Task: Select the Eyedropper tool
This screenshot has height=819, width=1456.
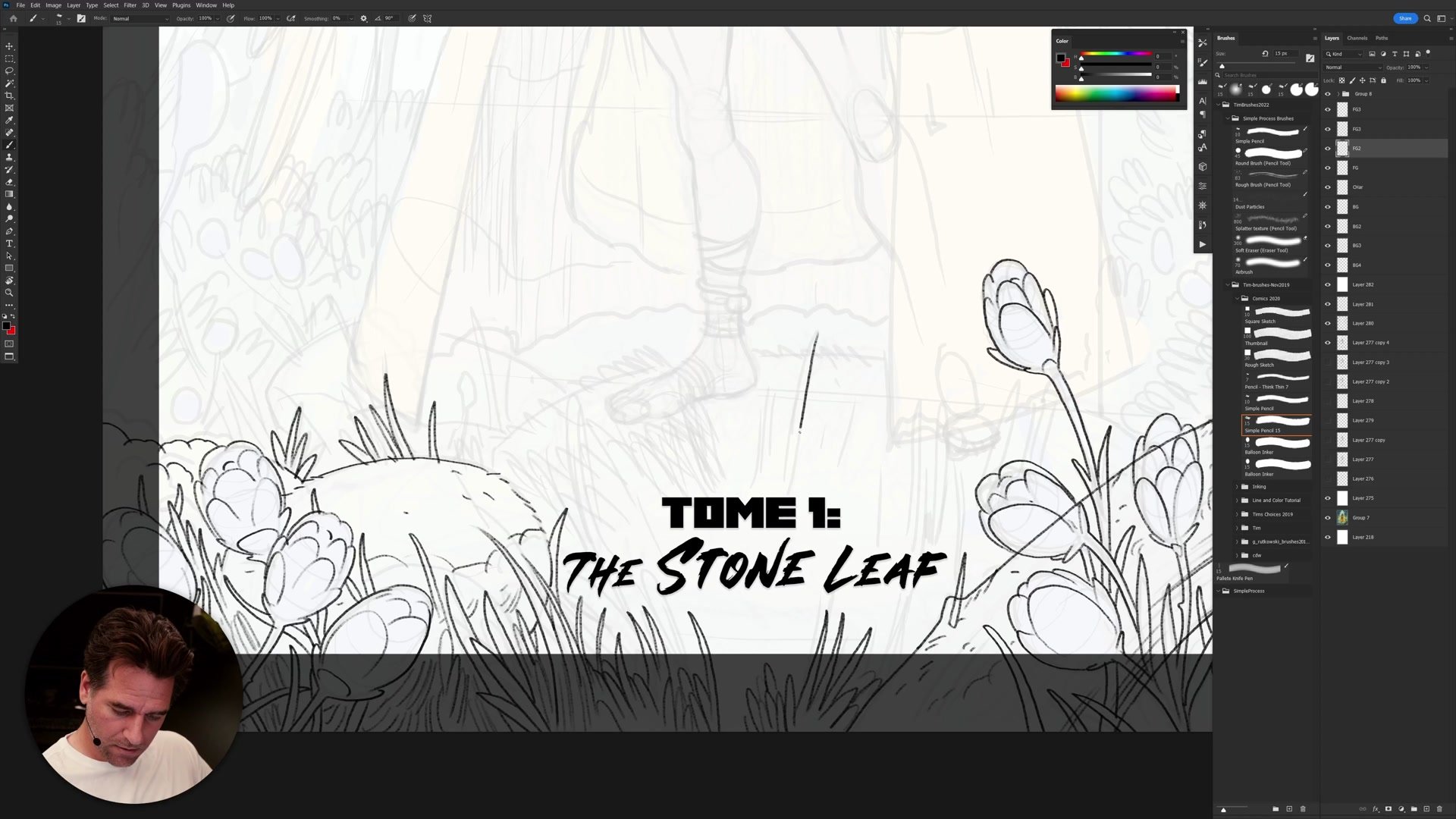Action: pos(10,120)
